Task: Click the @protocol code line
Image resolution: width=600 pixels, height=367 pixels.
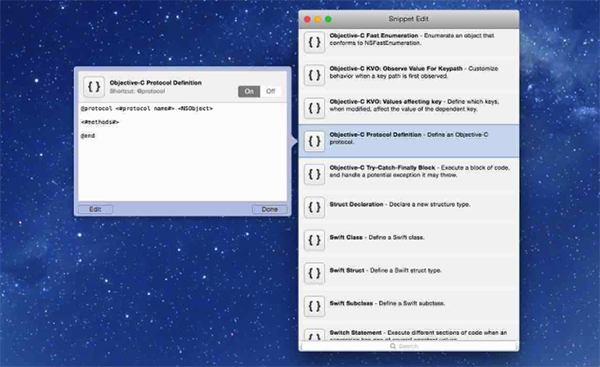Action: point(147,108)
